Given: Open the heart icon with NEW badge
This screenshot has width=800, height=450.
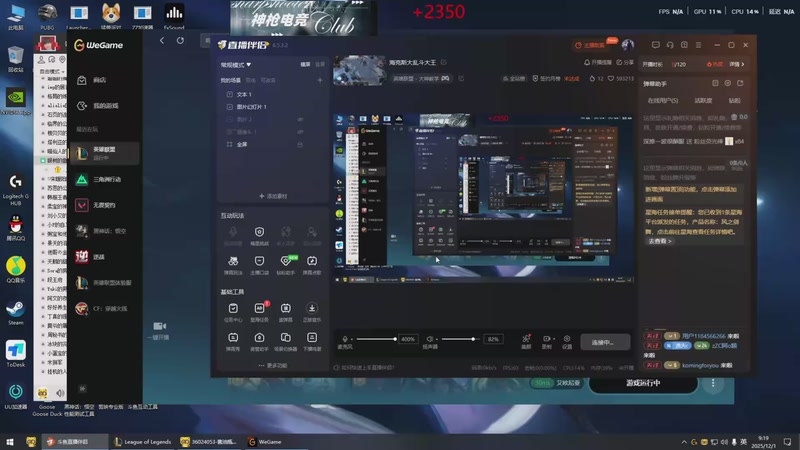Looking at the screenshot, I should coord(286,261).
